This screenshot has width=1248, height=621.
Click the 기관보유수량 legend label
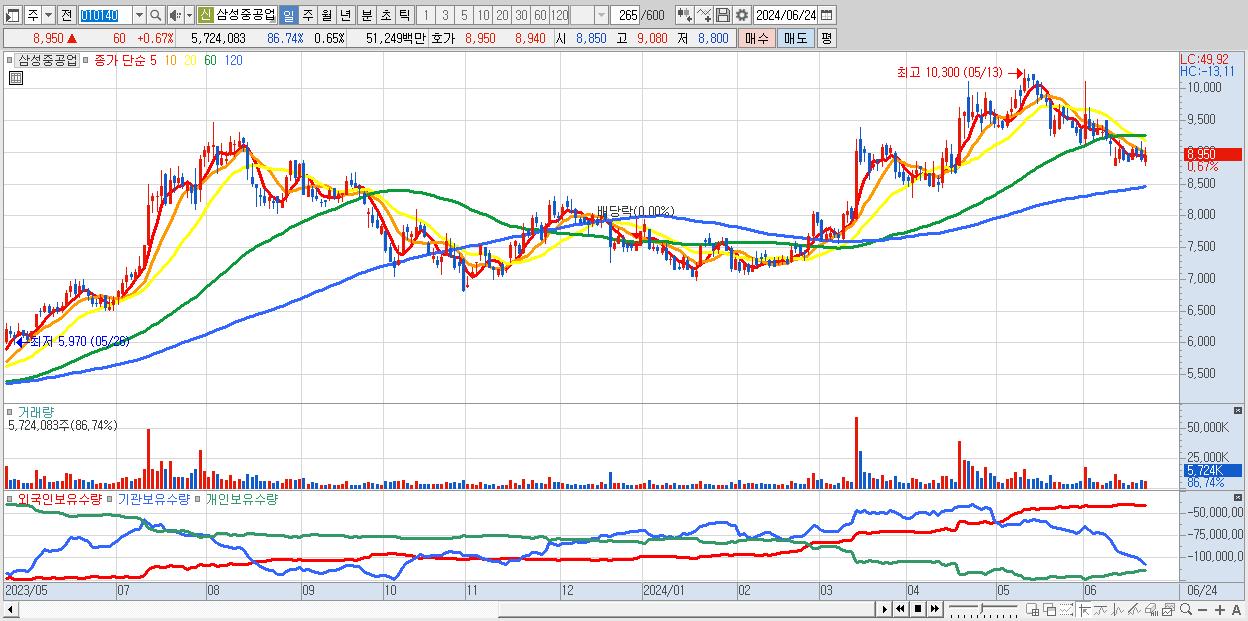click(x=153, y=498)
